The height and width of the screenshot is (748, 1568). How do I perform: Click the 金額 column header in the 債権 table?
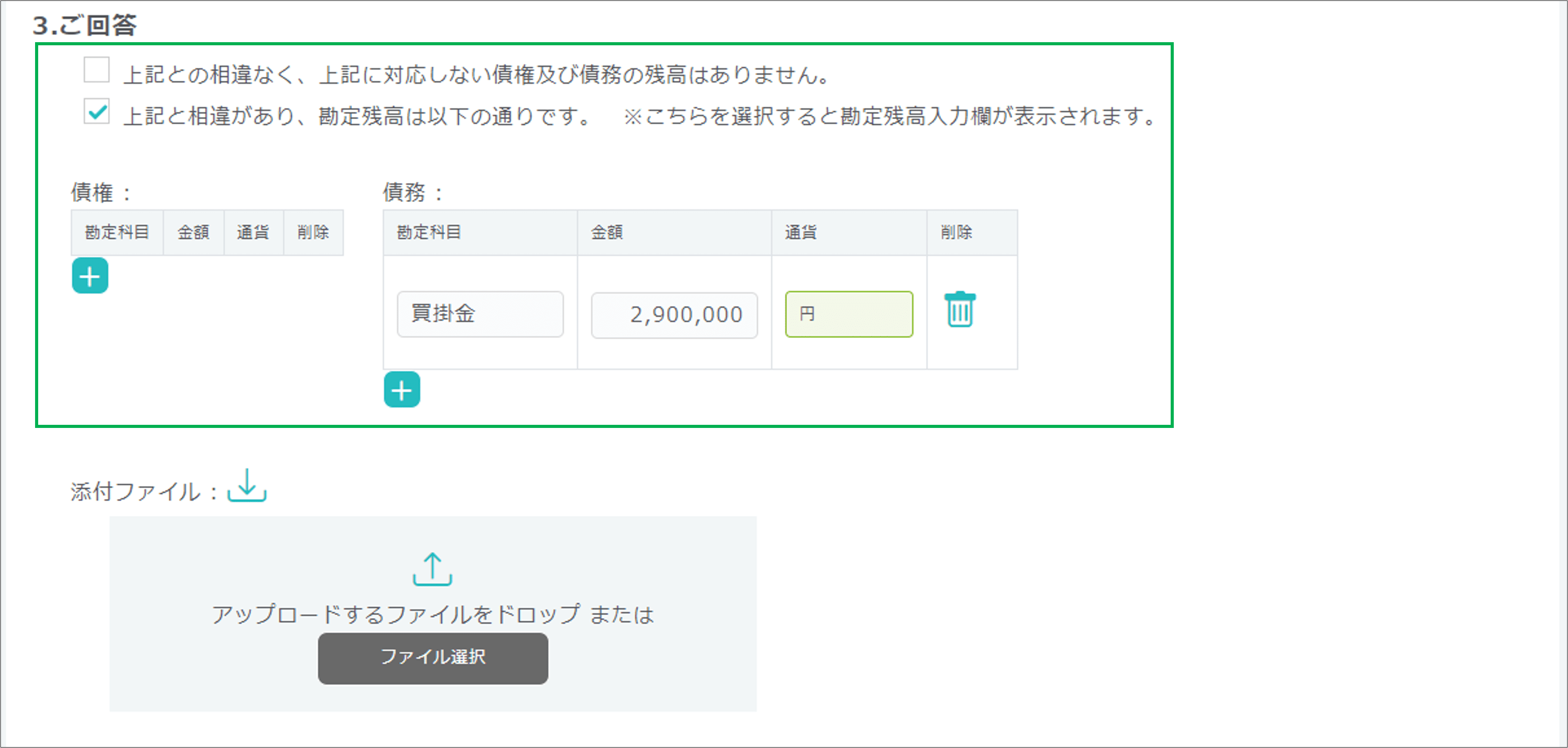193,232
